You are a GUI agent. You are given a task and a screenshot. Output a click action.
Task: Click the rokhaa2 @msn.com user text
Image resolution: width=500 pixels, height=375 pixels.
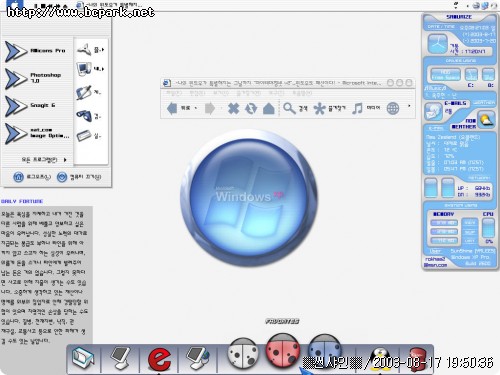tap(436, 262)
